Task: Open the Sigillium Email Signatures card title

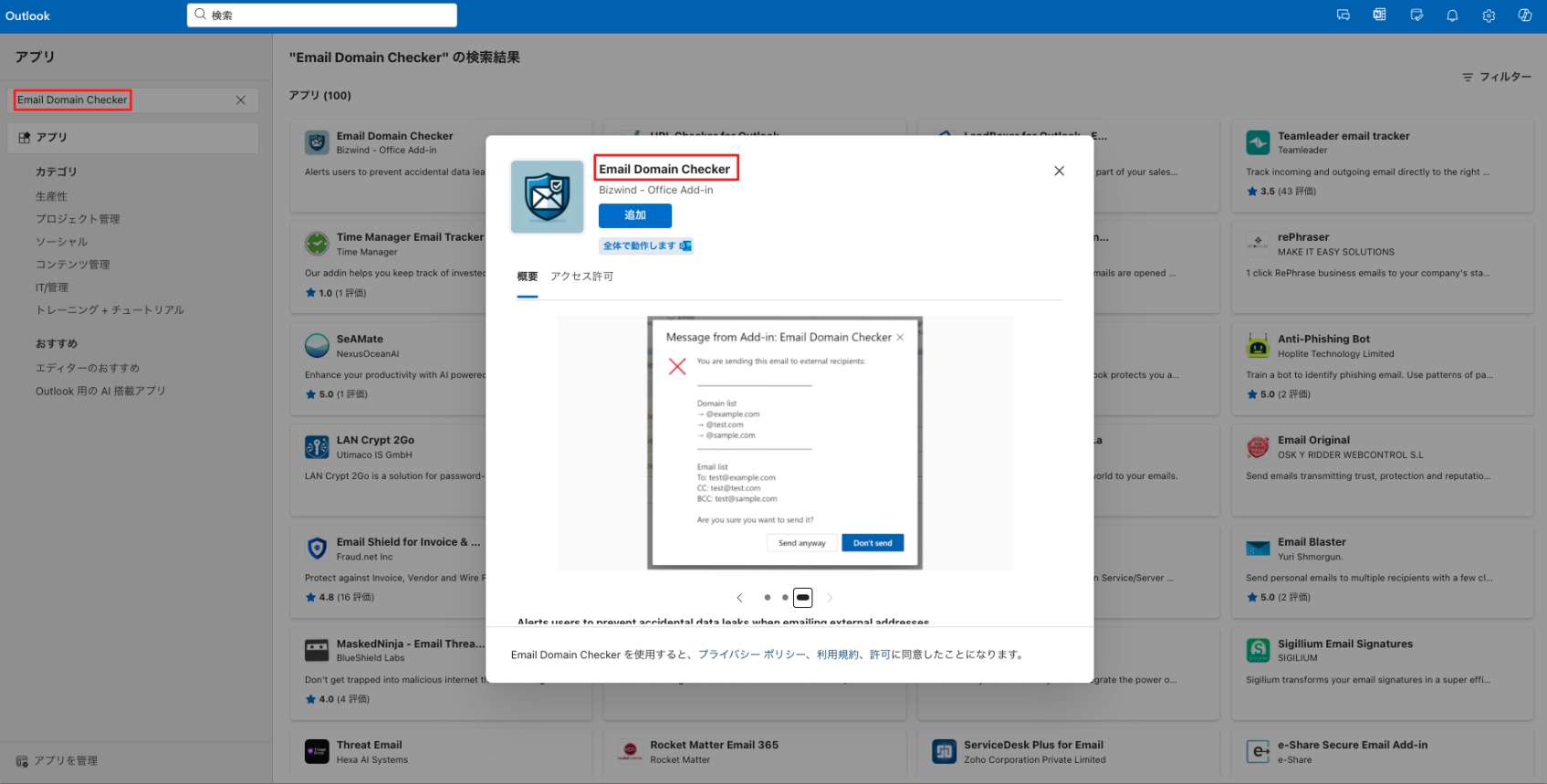Action: pyautogui.click(x=1345, y=643)
